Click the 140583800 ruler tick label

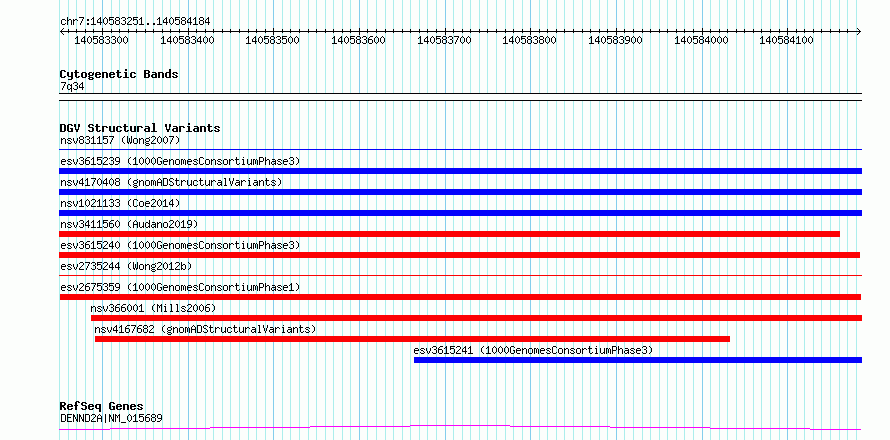530,40
